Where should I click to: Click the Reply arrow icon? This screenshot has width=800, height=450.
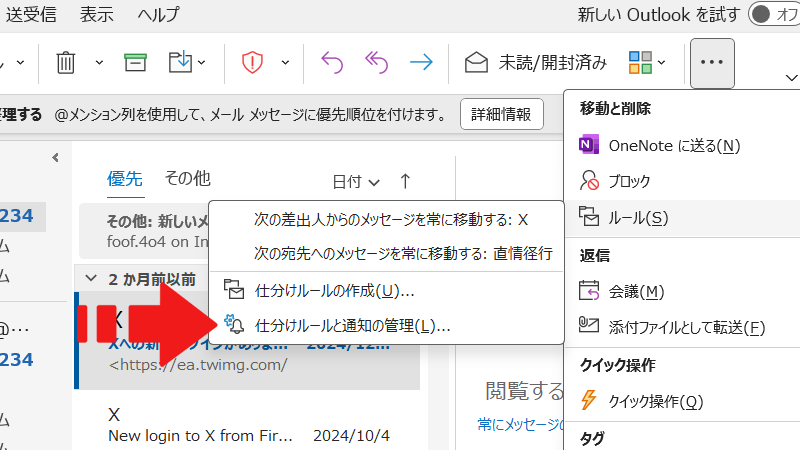click(332, 62)
